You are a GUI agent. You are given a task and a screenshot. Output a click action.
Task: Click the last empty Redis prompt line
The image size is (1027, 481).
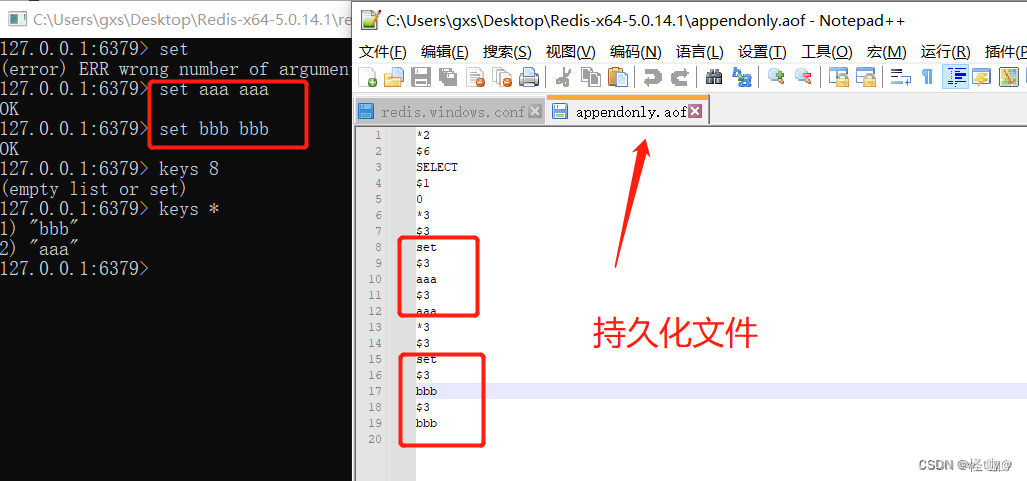pyautogui.click(x=75, y=269)
